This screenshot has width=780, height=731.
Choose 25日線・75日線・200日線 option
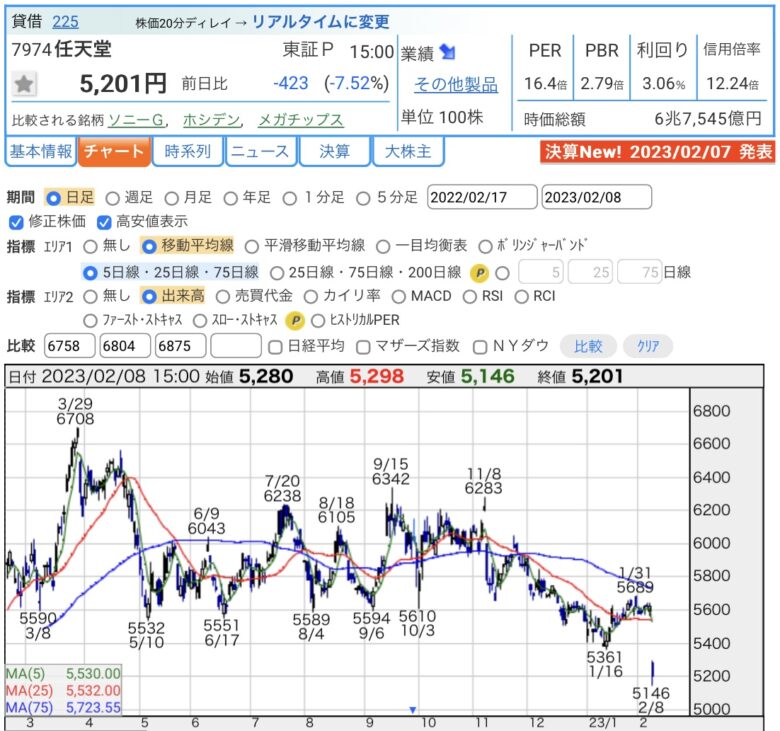point(277,273)
